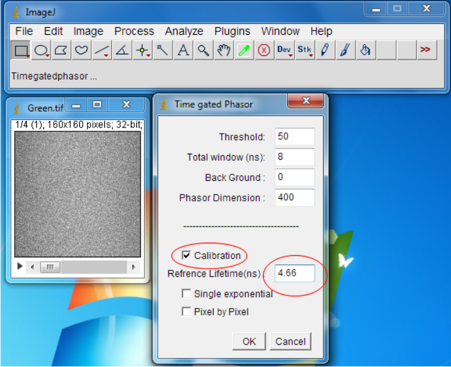
Task: Cancel the Time gated Phasor dialog
Action: [x=290, y=341]
